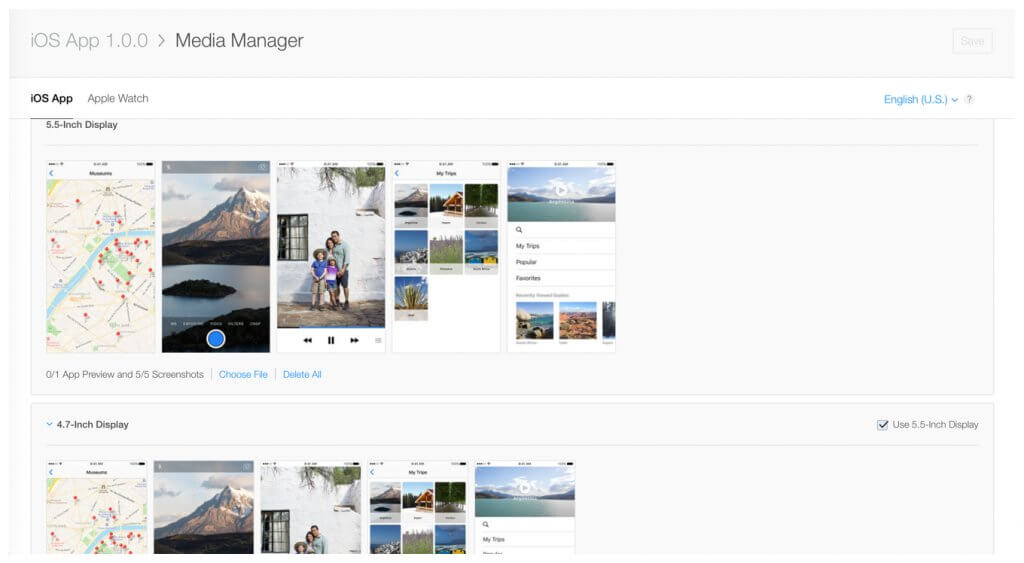
Task: Click the '0/1 App Preview and 5/5 Screenshots' text
Action: (125, 374)
